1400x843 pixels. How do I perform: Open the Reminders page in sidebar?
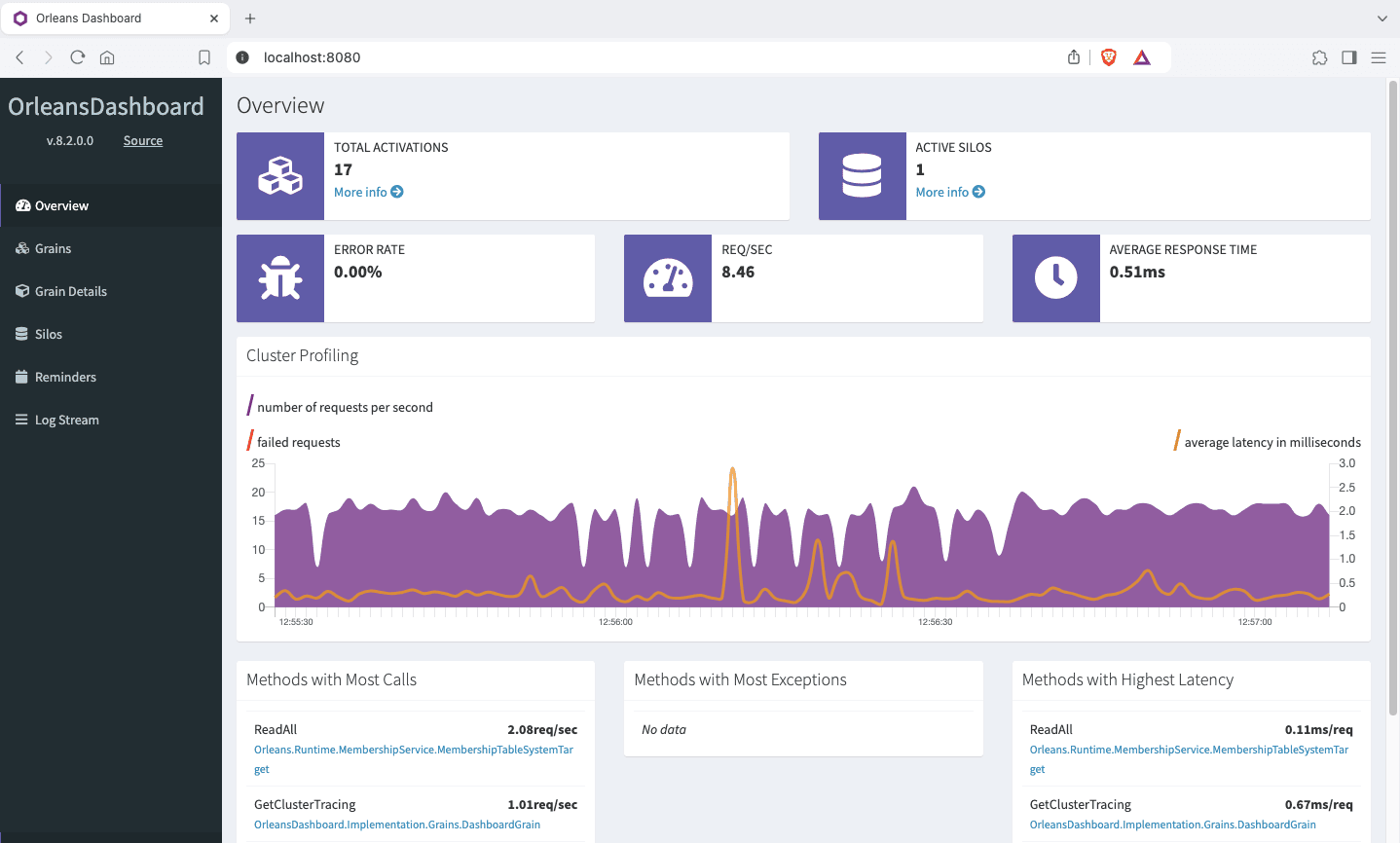point(111,377)
